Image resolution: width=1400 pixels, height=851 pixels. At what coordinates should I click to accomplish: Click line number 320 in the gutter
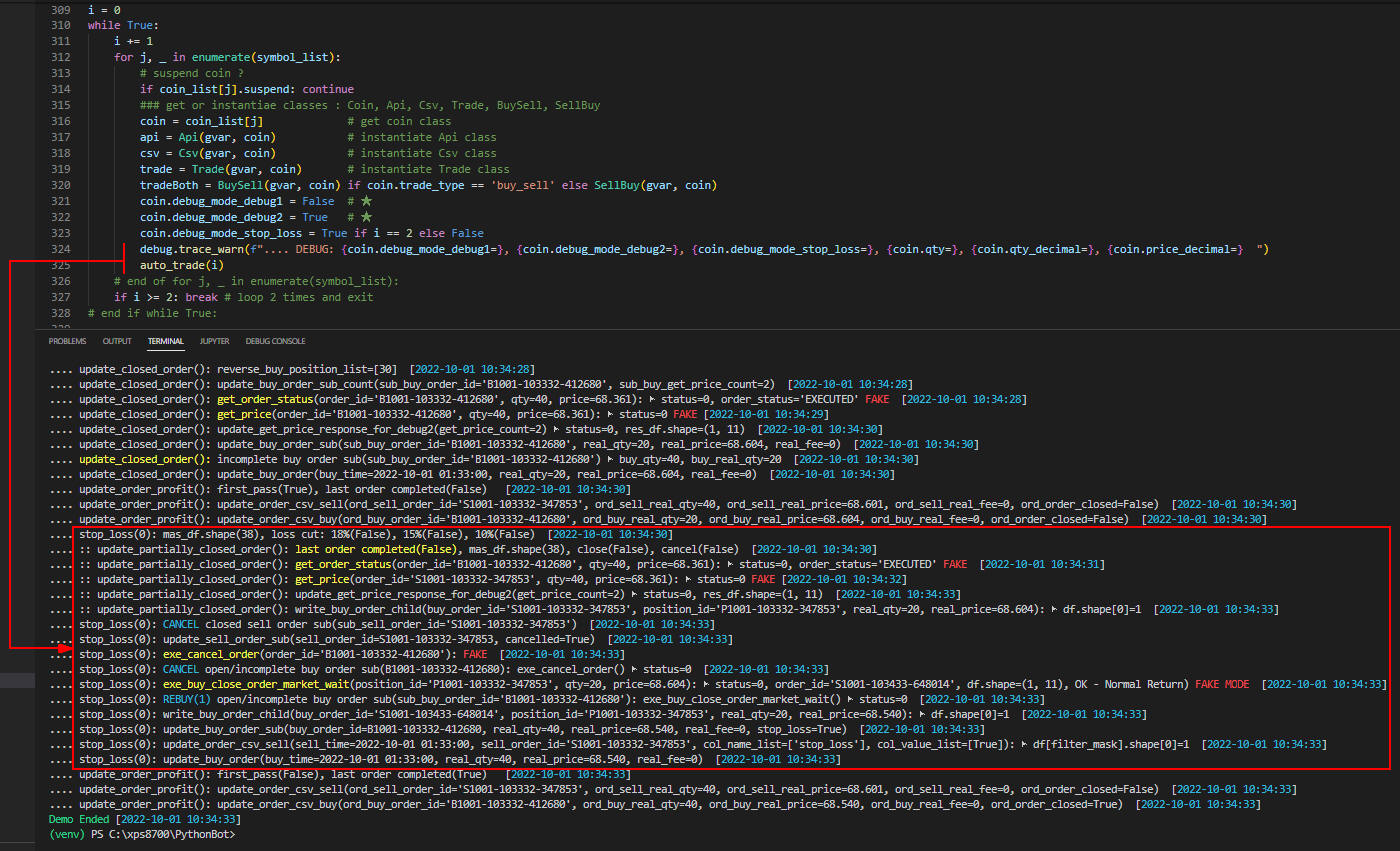pyautogui.click(x=60, y=185)
